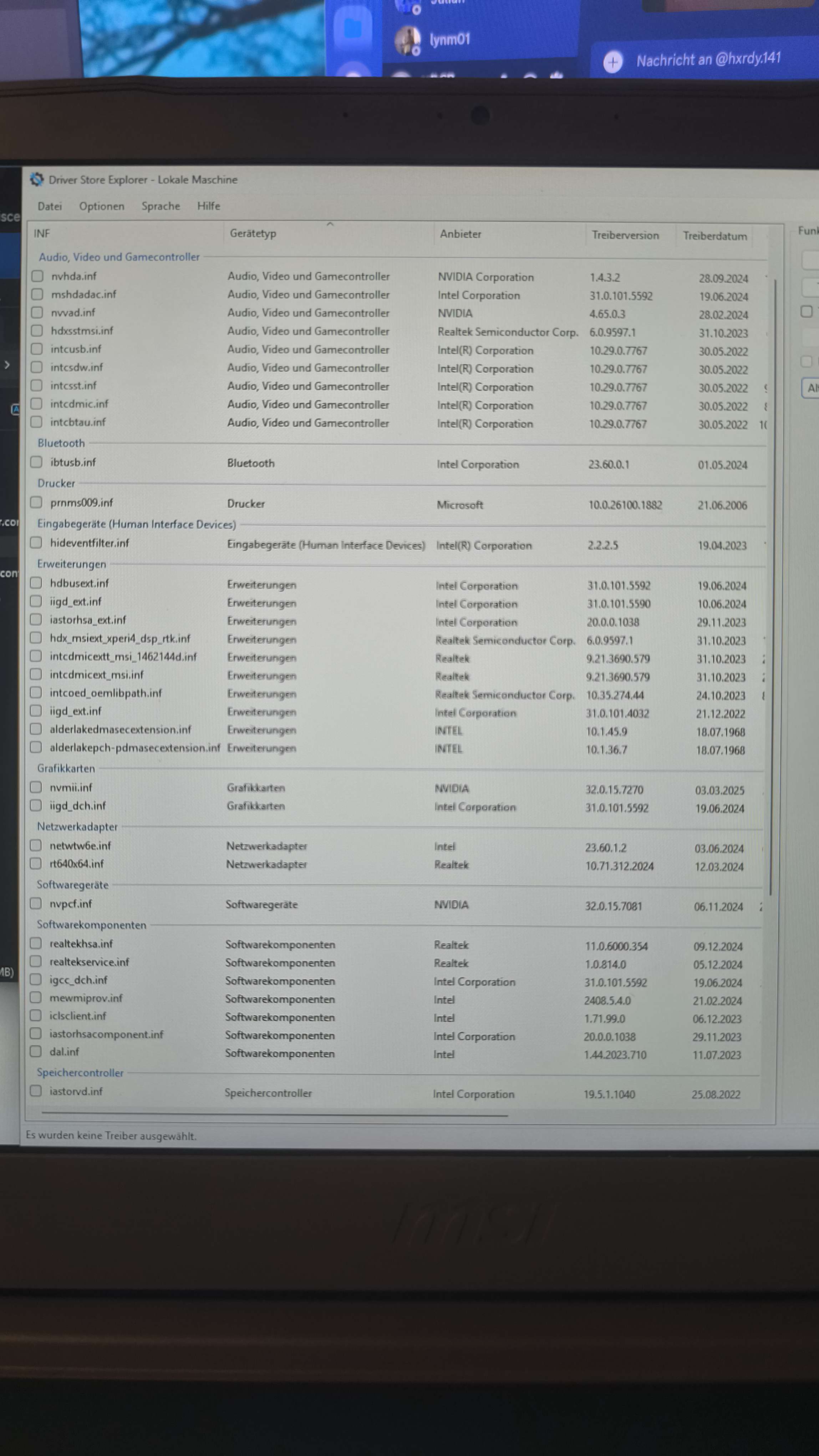Click lynm01's avatar in Discord list
The image size is (819, 1456).
(407, 41)
